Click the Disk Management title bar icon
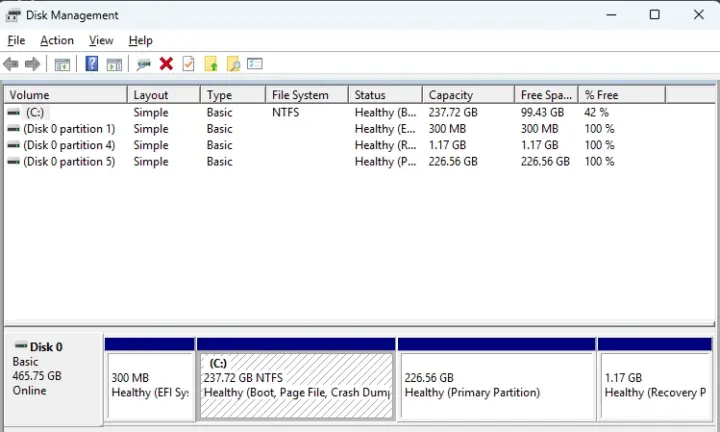 [13, 15]
